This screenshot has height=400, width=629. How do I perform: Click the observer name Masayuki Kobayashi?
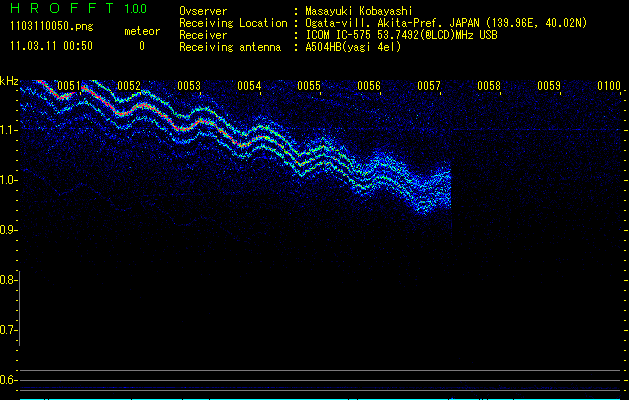(359, 11)
